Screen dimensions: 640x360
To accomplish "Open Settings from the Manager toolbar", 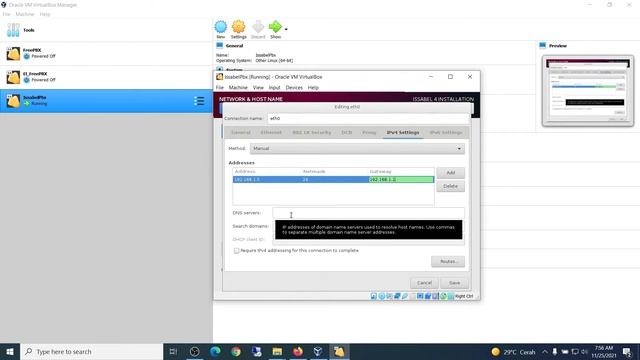I will pyautogui.click(x=239, y=27).
